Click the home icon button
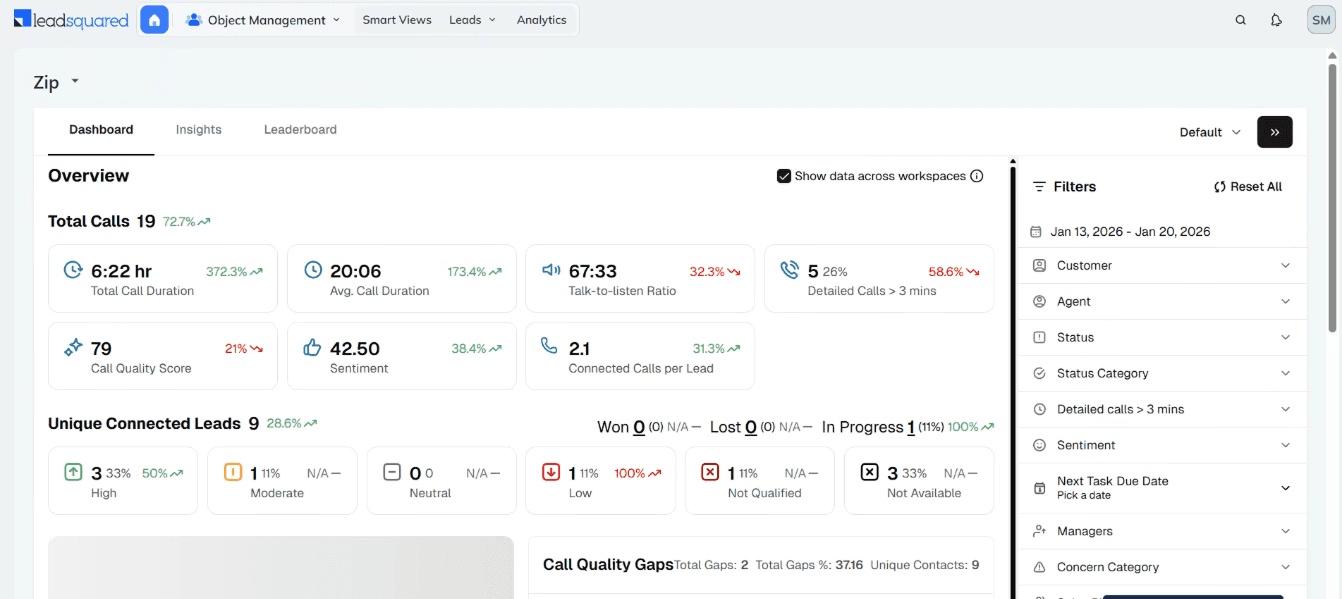The height and width of the screenshot is (599, 1342). pos(154,19)
